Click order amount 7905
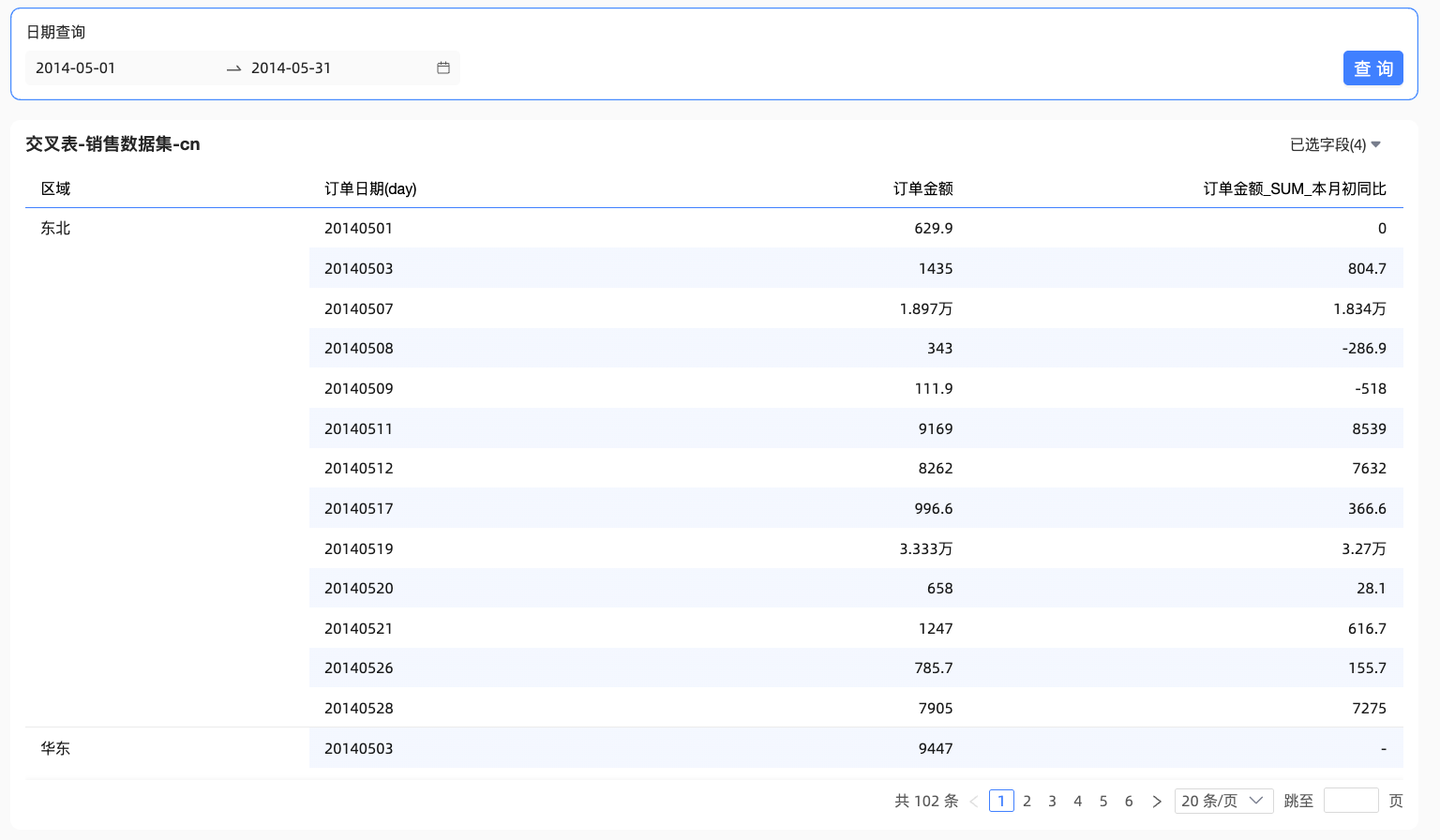 click(x=936, y=708)
